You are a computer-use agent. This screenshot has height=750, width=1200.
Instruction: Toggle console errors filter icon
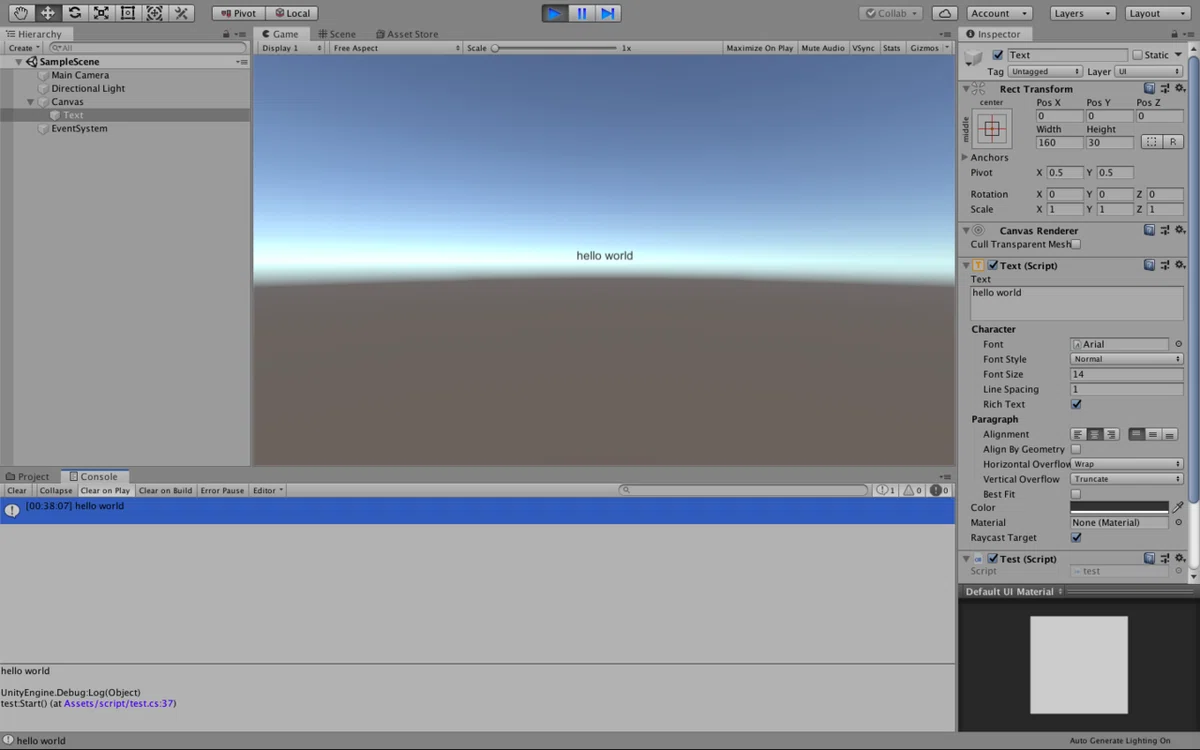click(940, 490)
